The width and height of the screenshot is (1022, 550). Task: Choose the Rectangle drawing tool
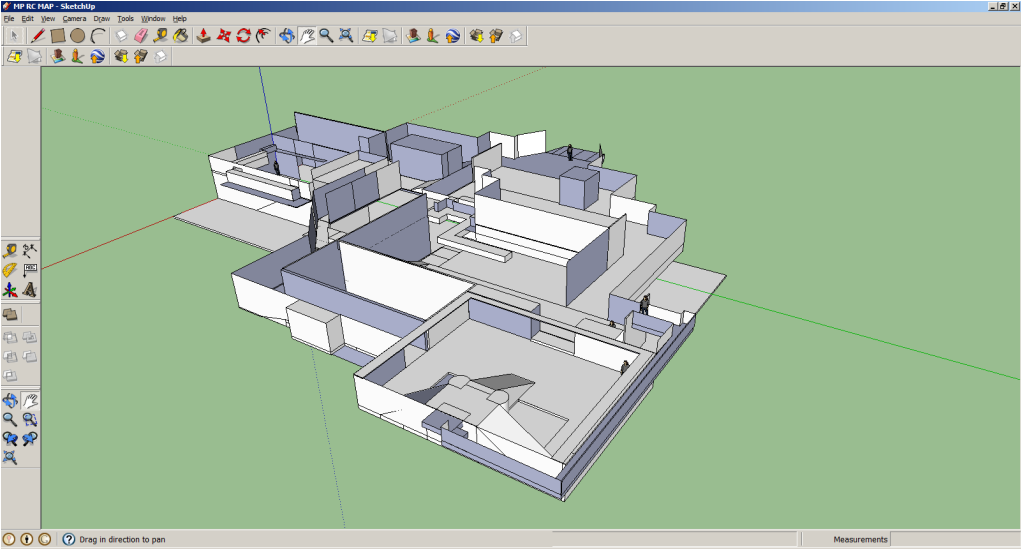coord(58,36)
